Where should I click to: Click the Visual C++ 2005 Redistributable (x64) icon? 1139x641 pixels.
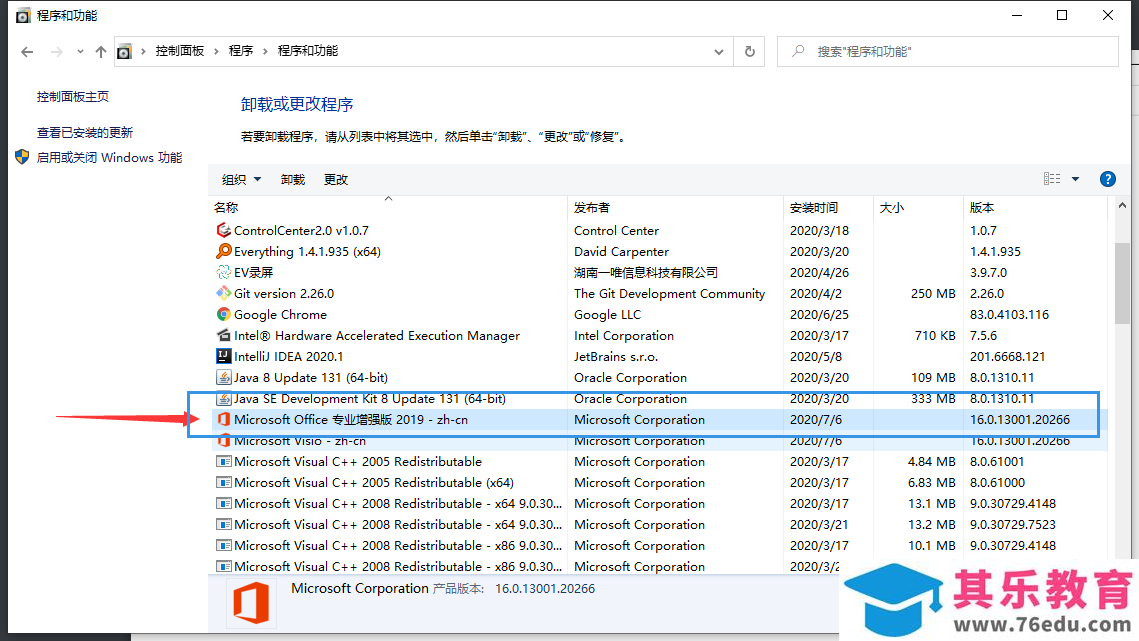tap(224, 483)
